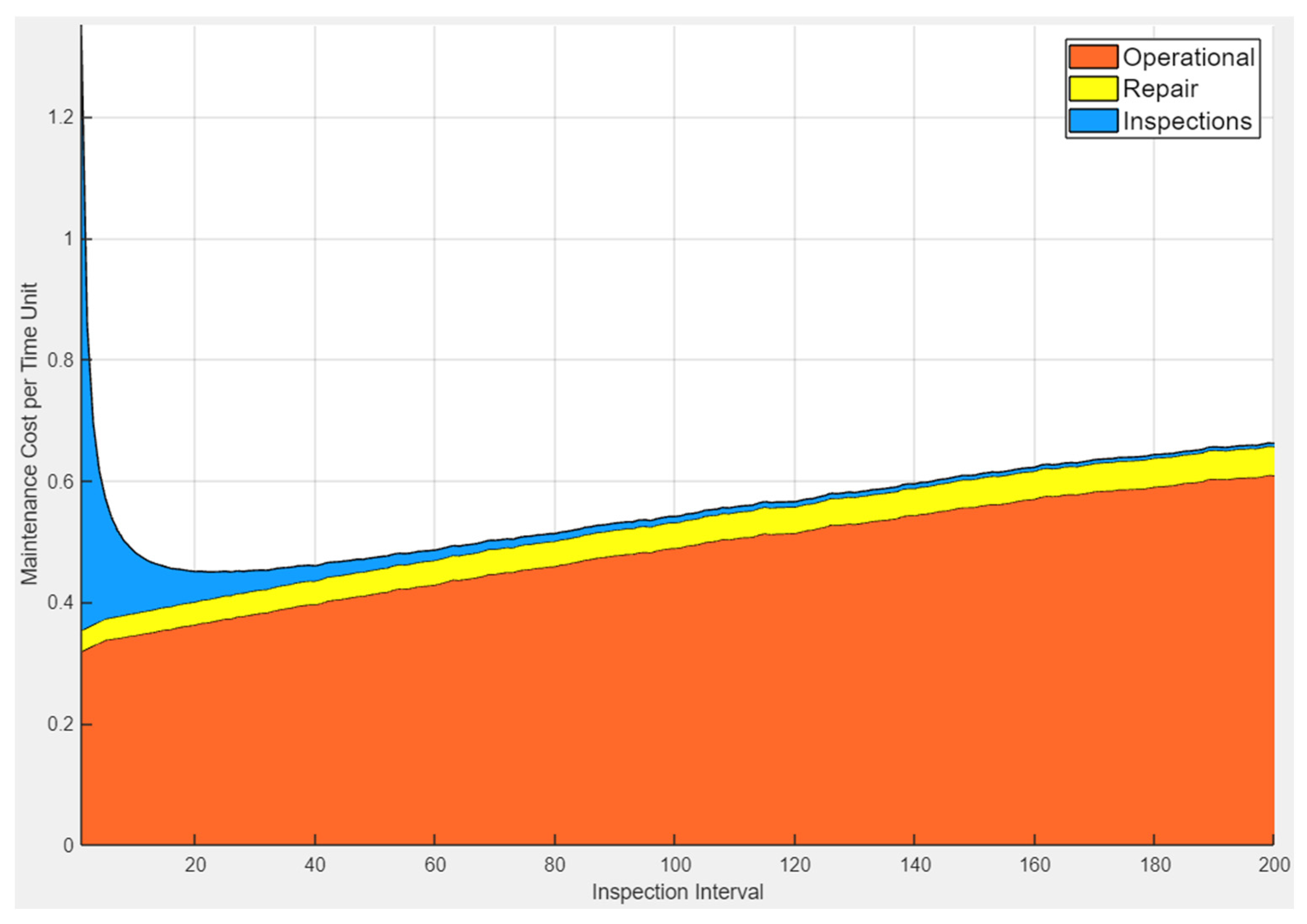Click the Maintenance Cost per Time Unit y-axis label
Image resolution: width=1307 pixels, height=924 pixels.
(29, 434)
